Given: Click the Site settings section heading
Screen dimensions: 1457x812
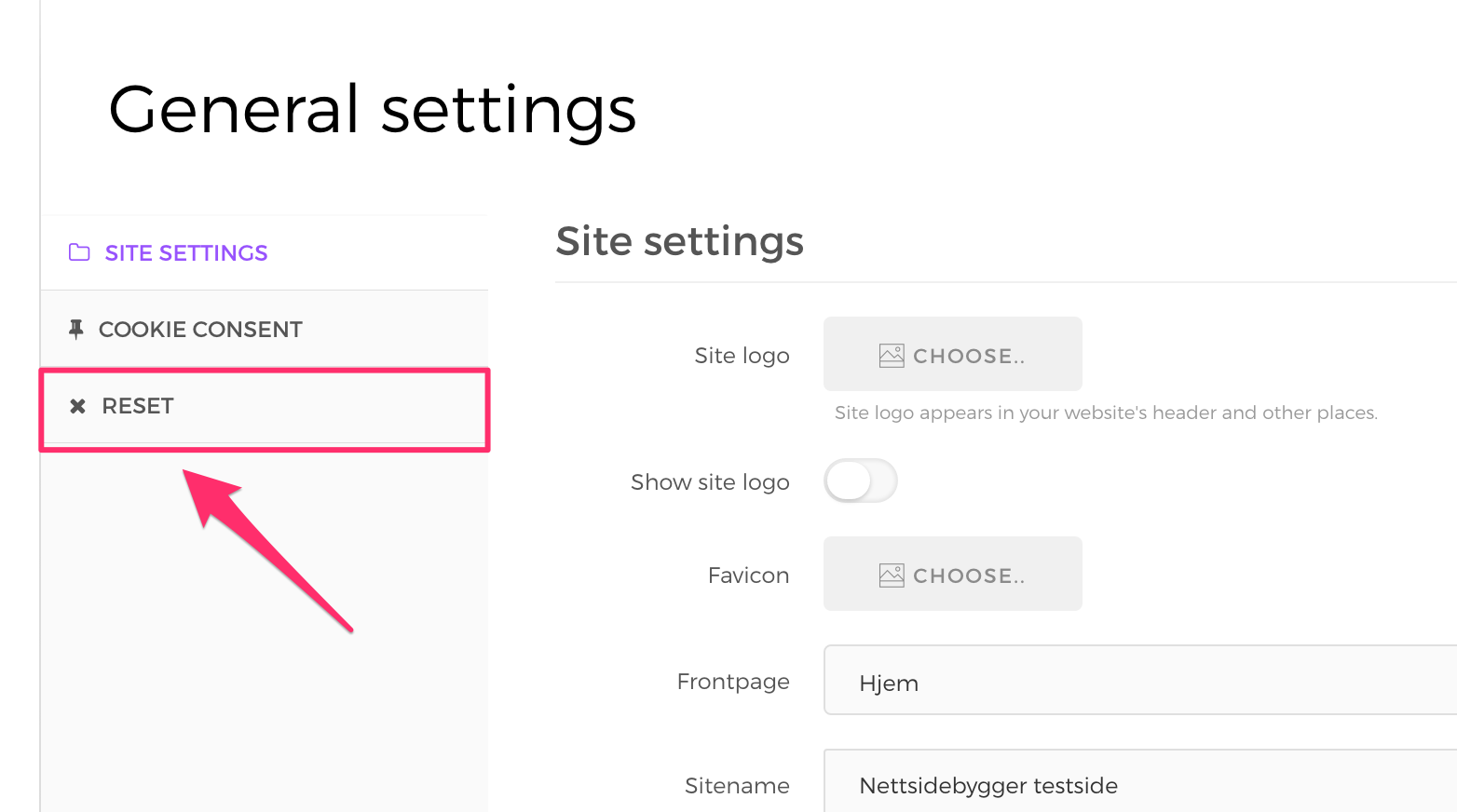Looking at the screenshot, I should click(x=679, y=241).
